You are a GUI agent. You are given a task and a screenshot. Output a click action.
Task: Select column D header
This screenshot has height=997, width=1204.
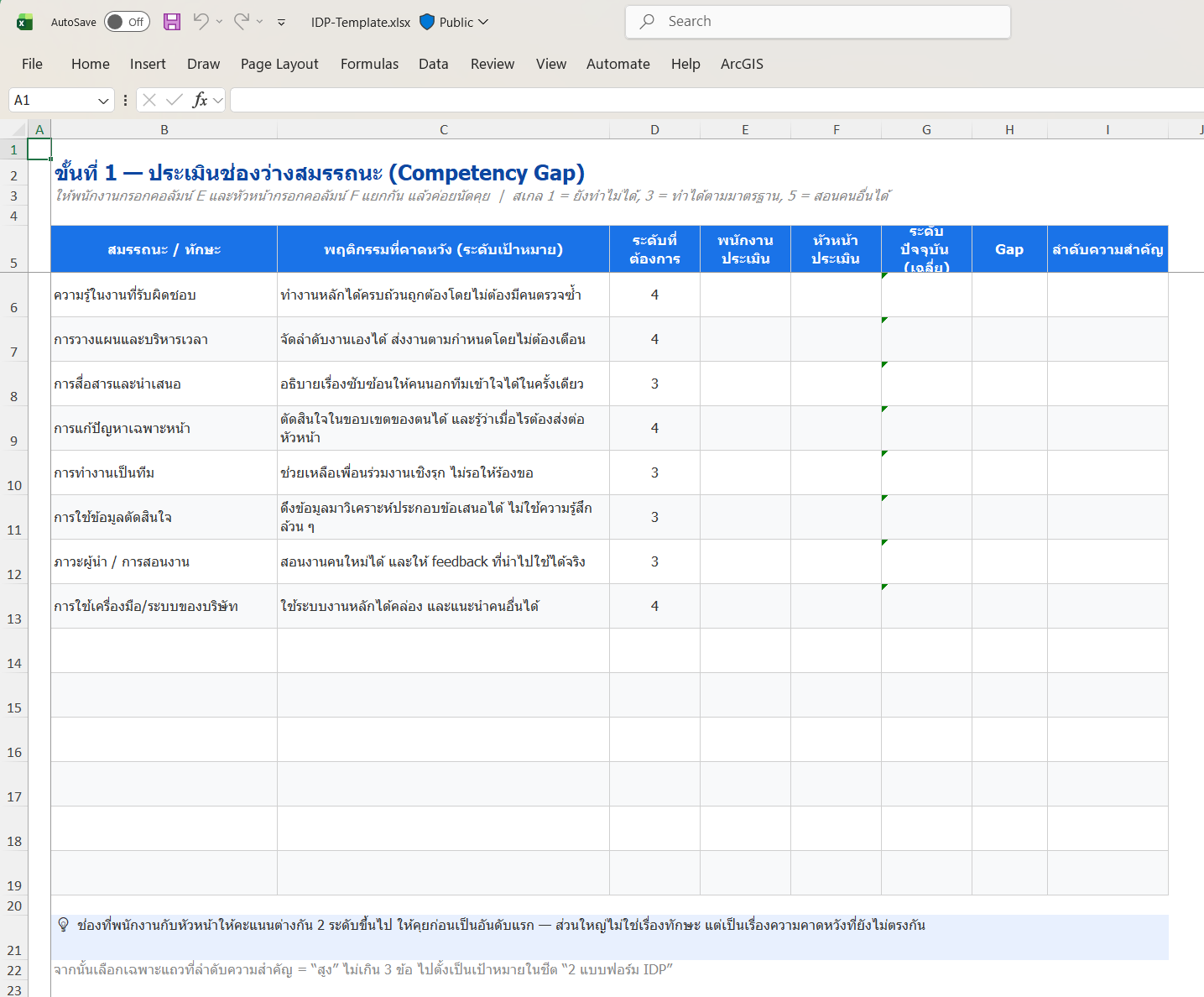[654, 129]
